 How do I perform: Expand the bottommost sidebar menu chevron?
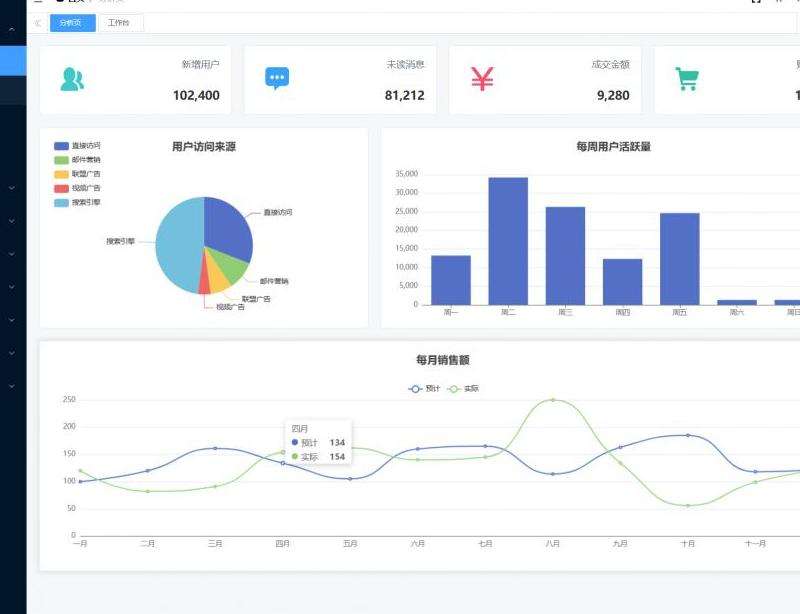coord(12,386)
